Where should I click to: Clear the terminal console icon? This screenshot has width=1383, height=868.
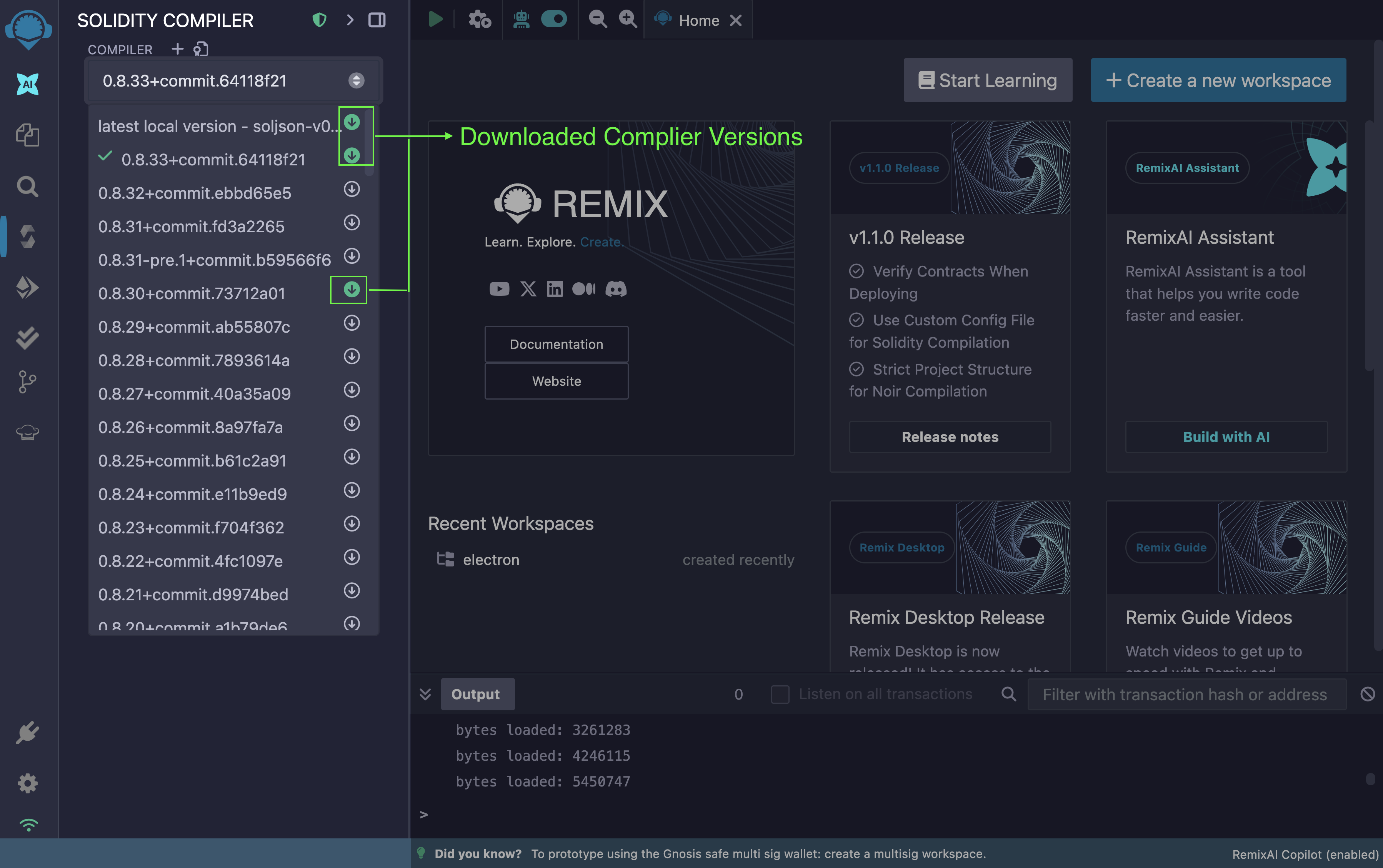tap(1368, 694)
